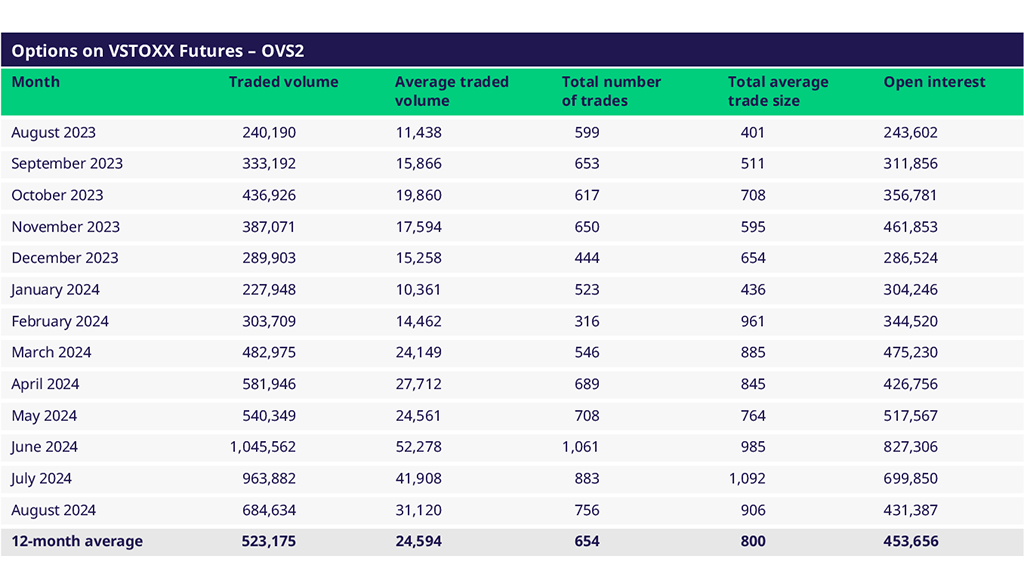Select the 'June 2024' row label
The height and width of the screenshot is (585, 1024).
coord(45,447)
